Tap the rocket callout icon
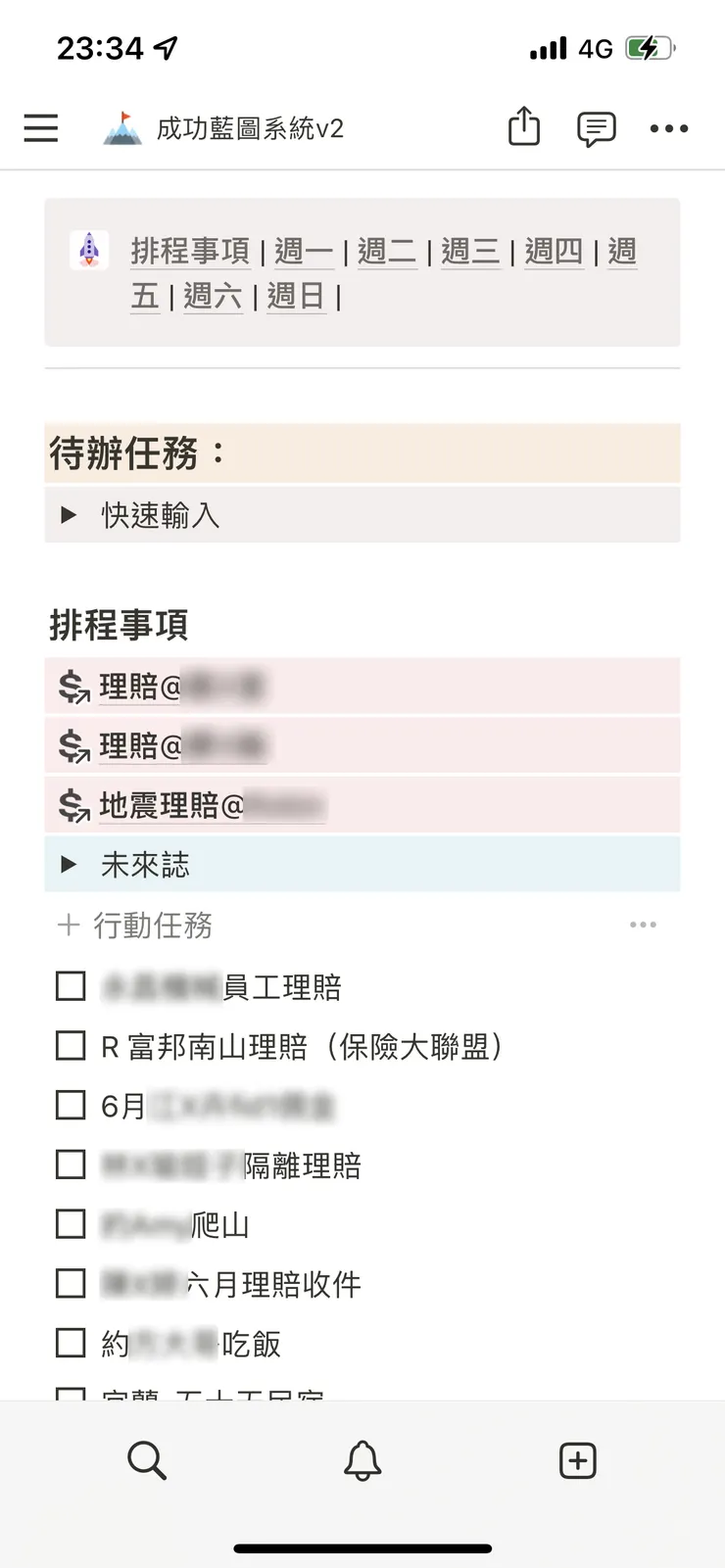 click(x=89, y=251)
